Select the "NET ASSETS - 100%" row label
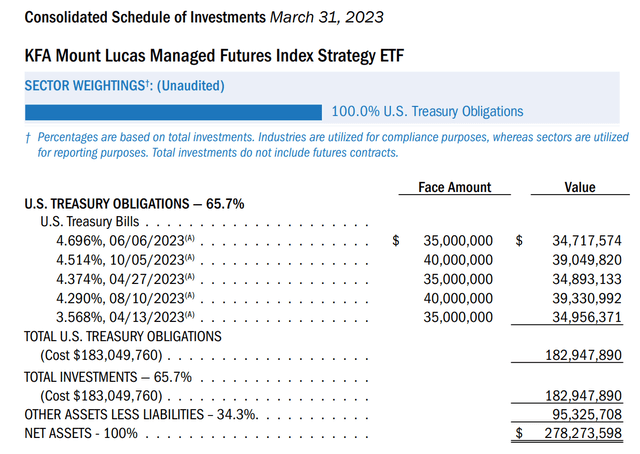 [x=81, y=434]
